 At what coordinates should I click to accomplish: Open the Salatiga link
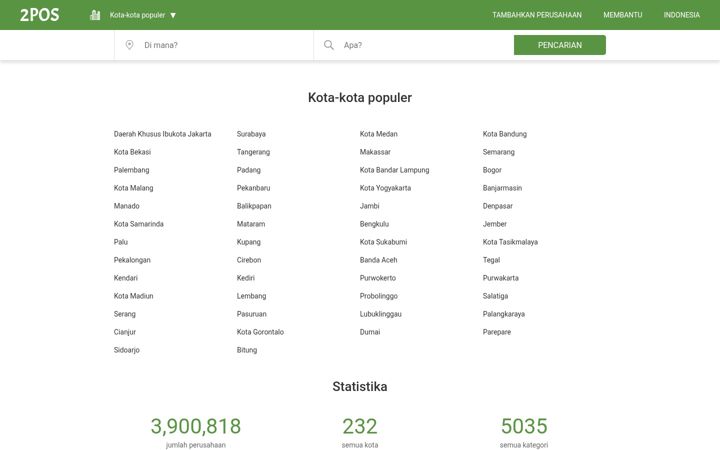[x=495, y=296]
